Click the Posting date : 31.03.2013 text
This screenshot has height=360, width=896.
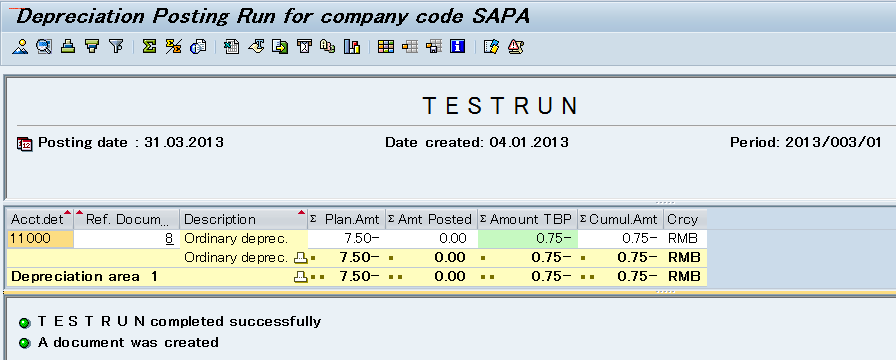click(131, 143)
